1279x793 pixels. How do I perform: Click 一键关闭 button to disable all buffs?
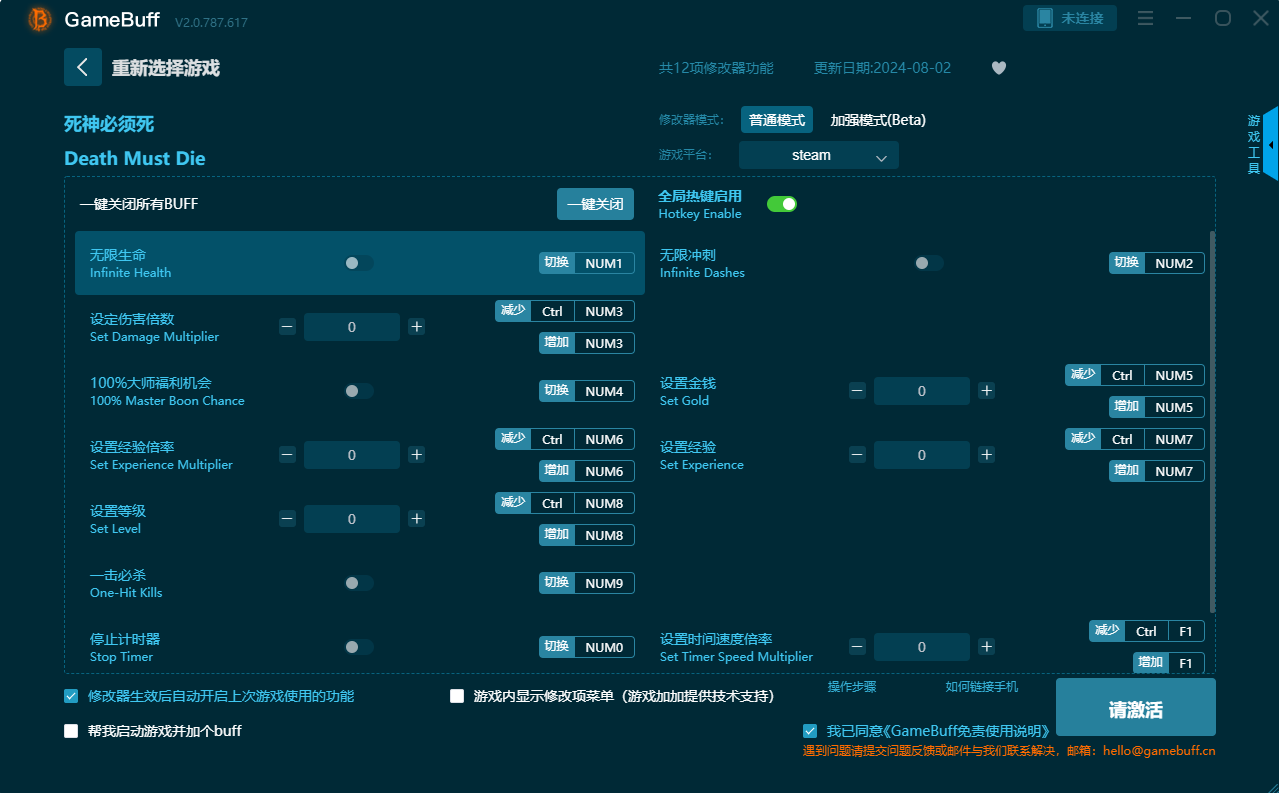pos(596,204)
